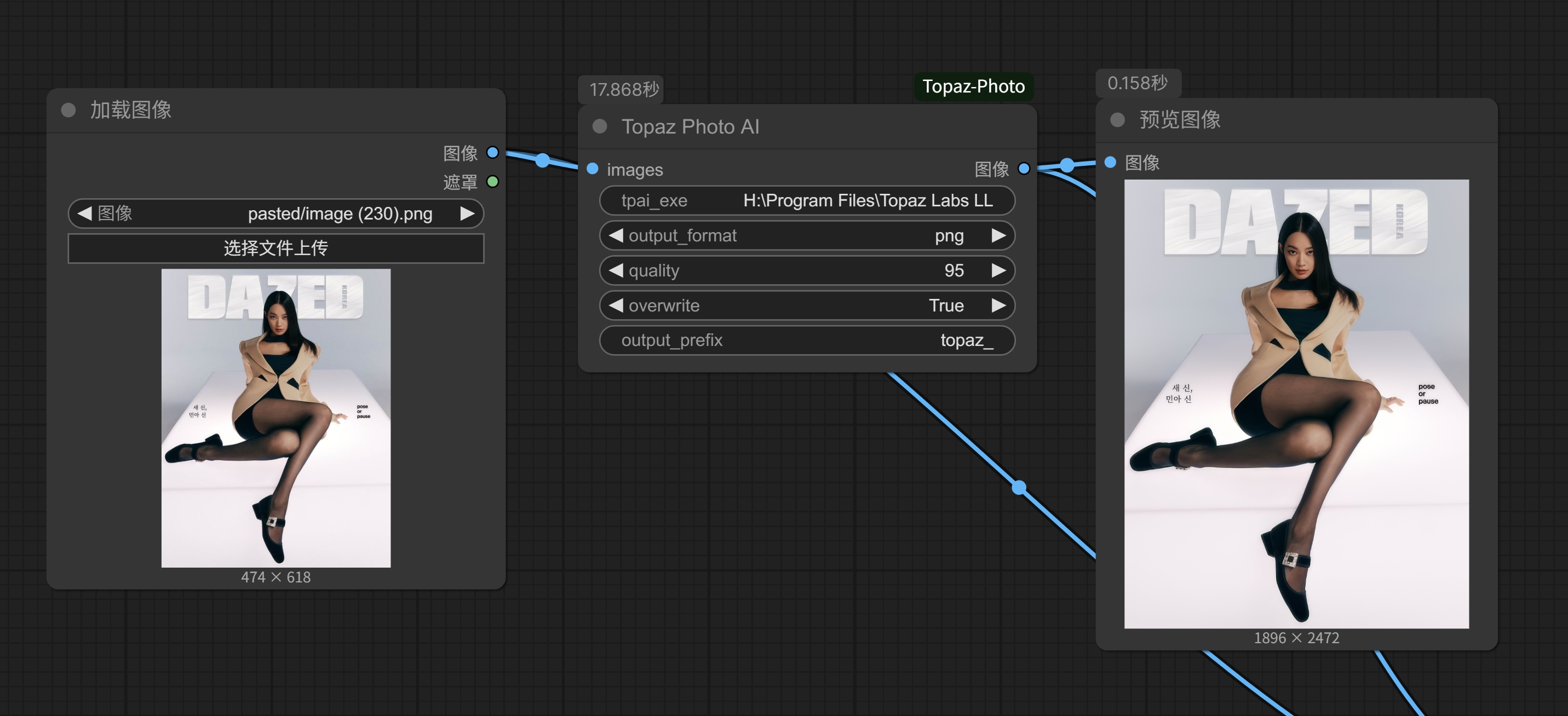This screenshot has height=716, width=1568.
Task: Click the 图像 input port on 预览图像 node
Action: (1110, 162)
